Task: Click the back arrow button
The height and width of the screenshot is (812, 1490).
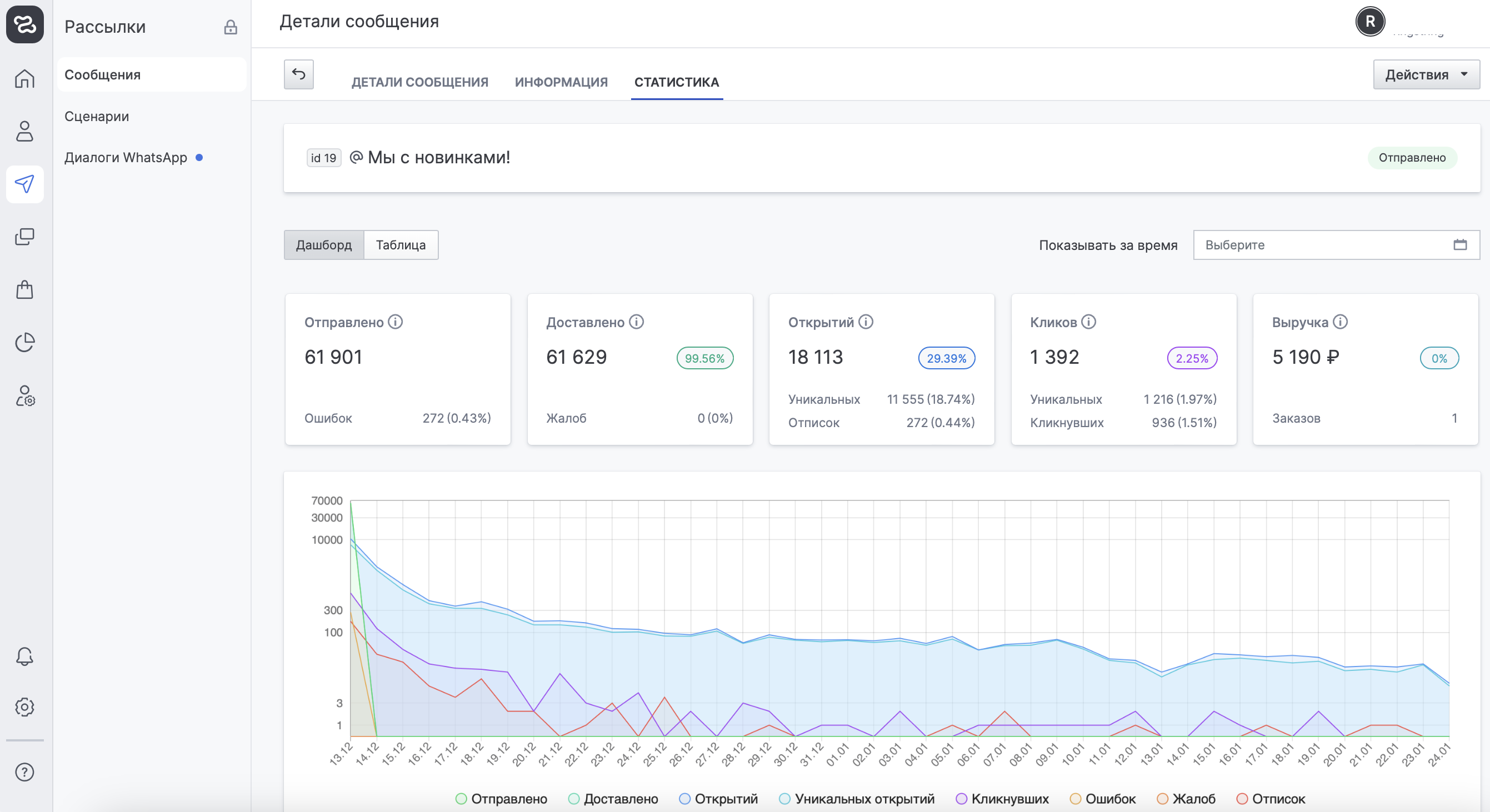Action: coord(298,74)
